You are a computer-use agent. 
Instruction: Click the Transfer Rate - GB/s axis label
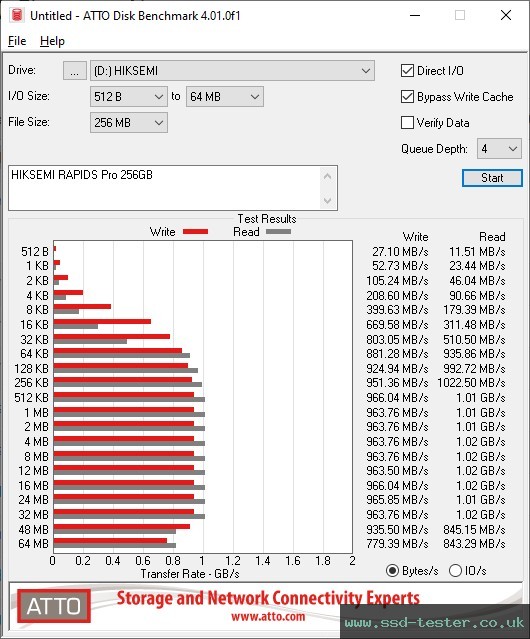190,574
